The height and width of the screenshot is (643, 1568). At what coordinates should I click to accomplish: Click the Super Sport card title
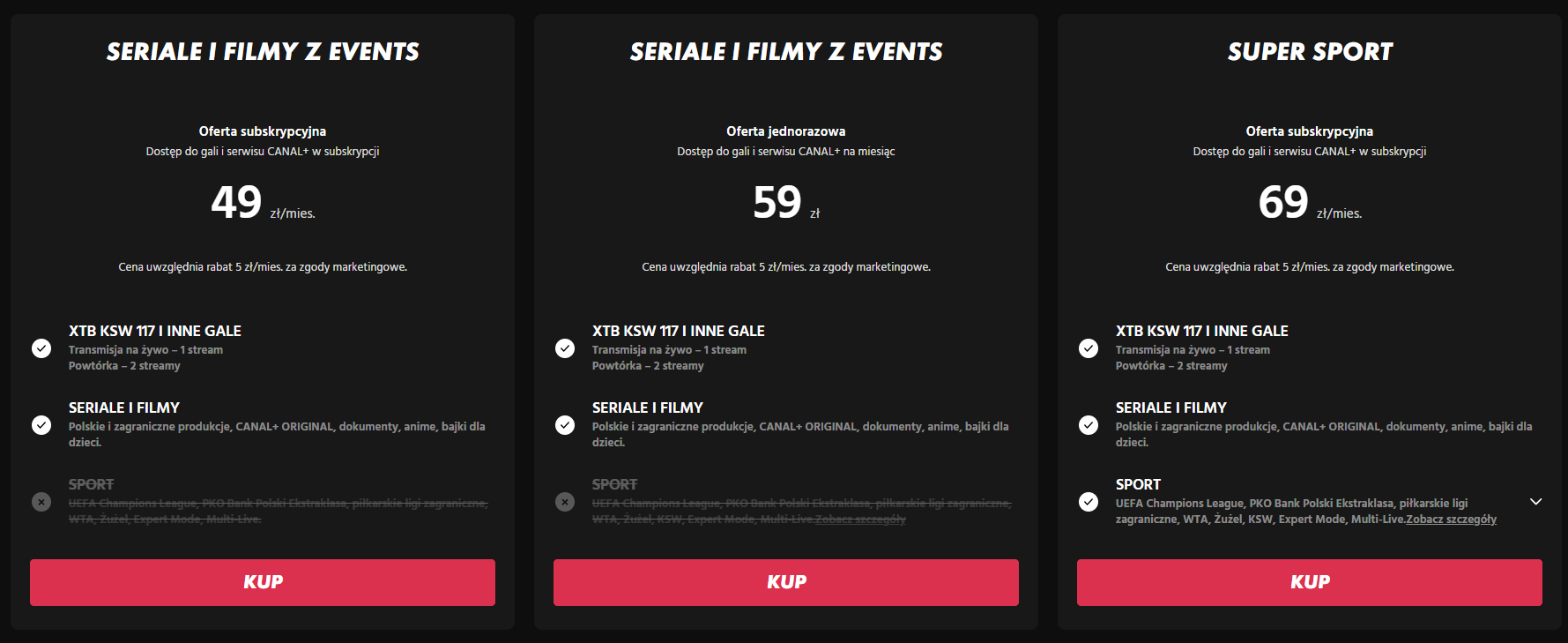(1310, 52)
